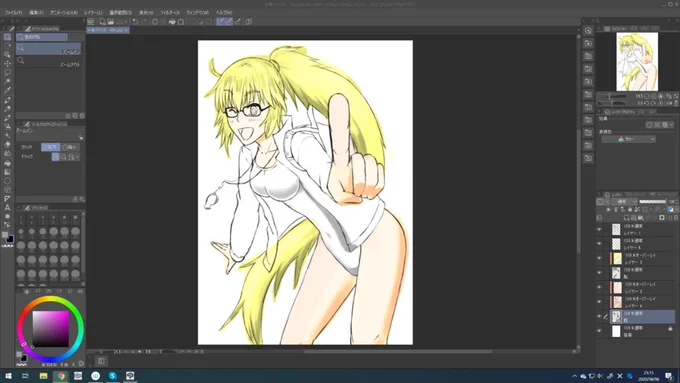Open フィルター (Filter) menu

pyautogui.click(x=170, y=13)
